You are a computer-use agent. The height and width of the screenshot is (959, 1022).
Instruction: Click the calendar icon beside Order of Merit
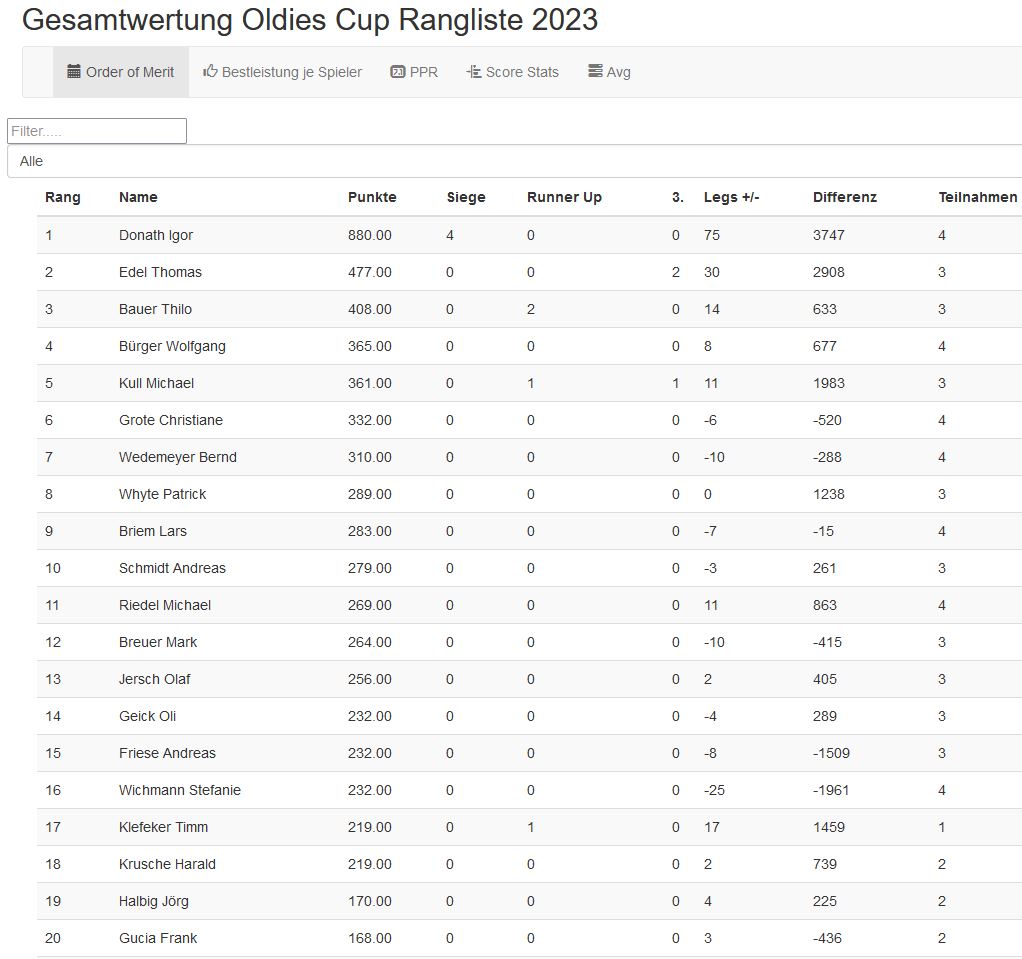click(74, 72)
